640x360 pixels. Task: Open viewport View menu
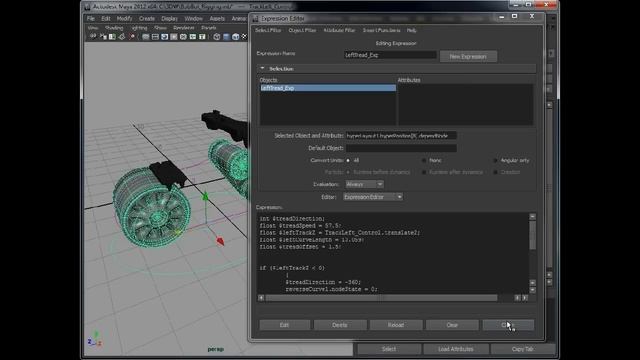[x=93, y=28]
